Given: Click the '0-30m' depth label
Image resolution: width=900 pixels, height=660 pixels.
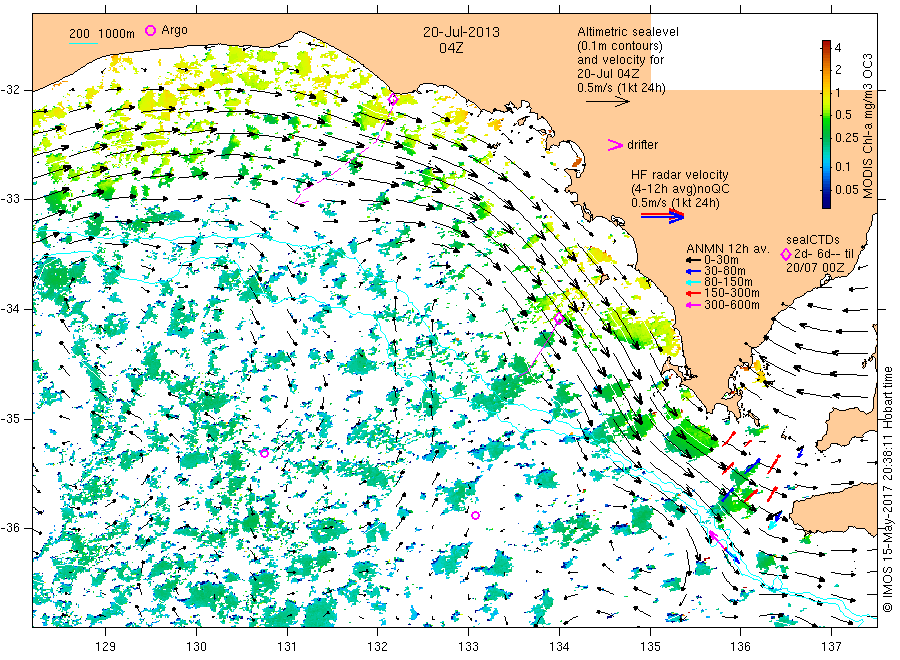Looking at the screenshot, I should (x=721, y=260).
